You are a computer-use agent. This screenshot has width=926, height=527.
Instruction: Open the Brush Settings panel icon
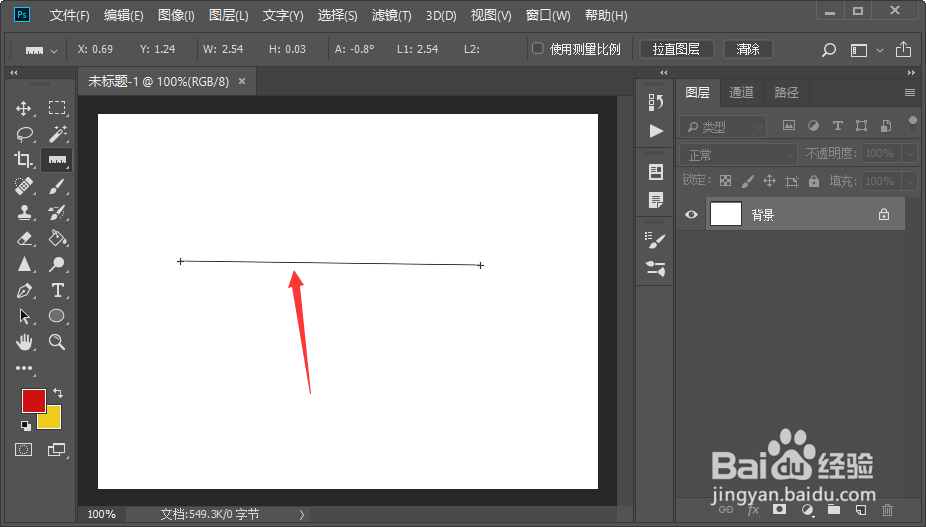[x=656, y=240]
